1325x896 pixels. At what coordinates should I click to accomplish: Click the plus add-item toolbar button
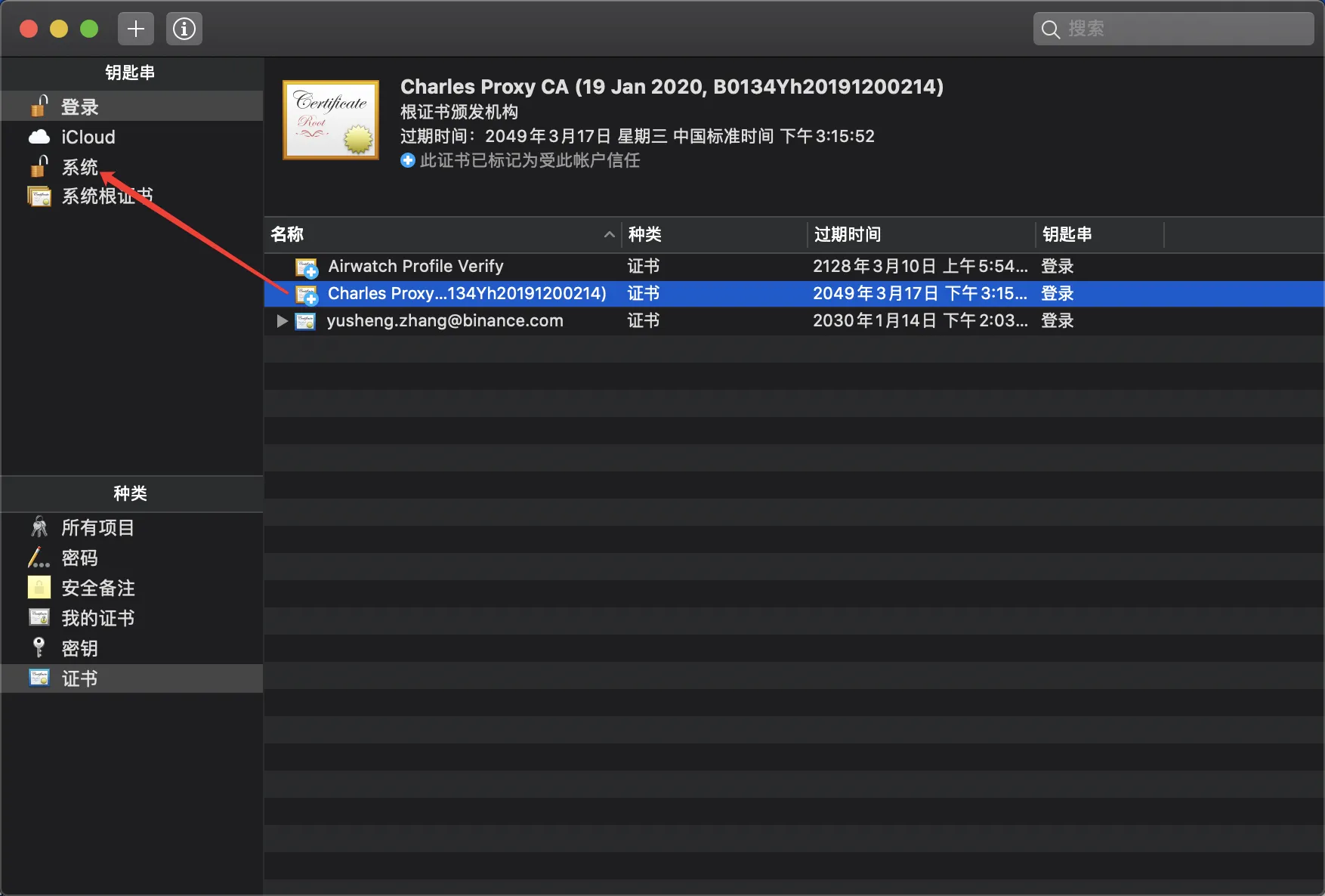[136, 29]
